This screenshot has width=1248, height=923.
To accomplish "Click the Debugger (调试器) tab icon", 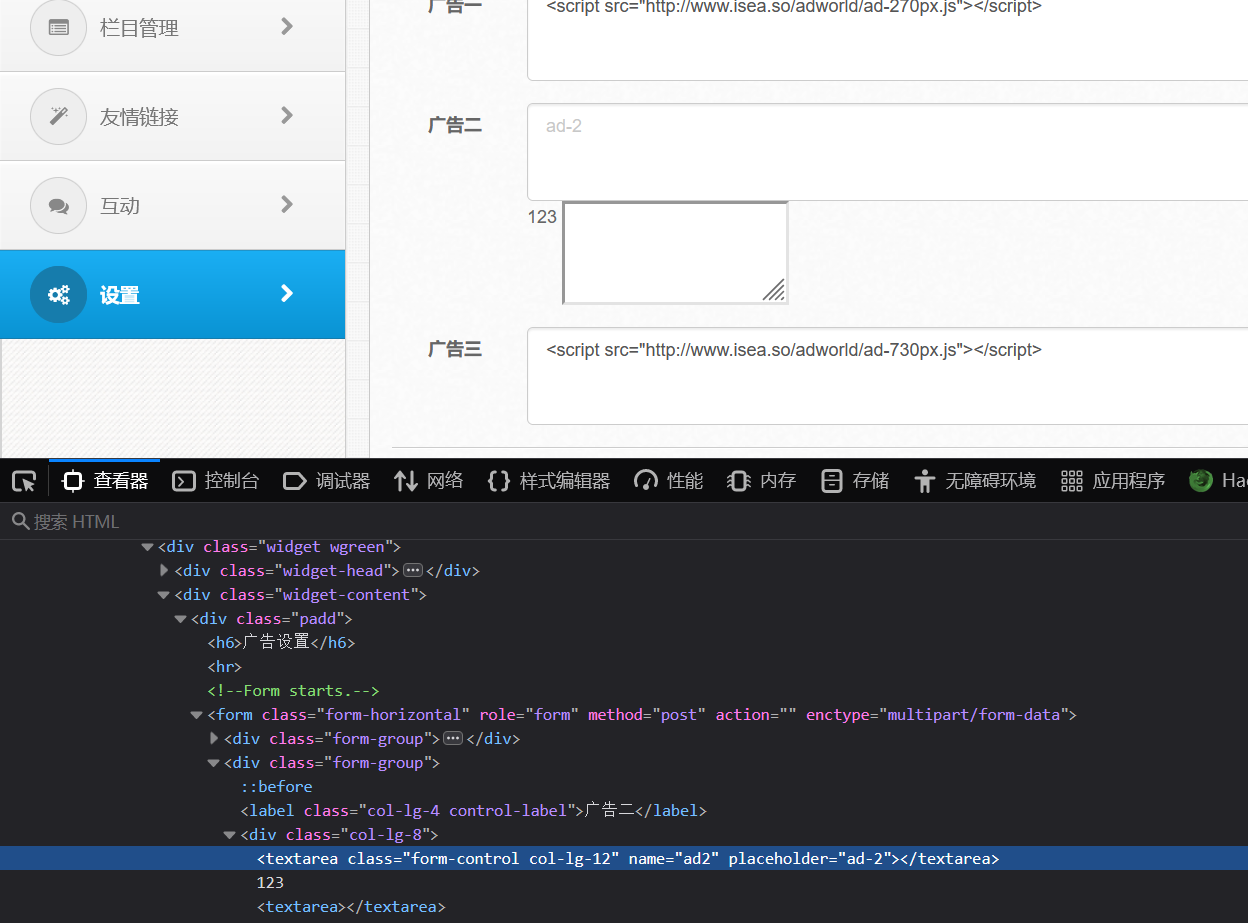I will 295,481.
